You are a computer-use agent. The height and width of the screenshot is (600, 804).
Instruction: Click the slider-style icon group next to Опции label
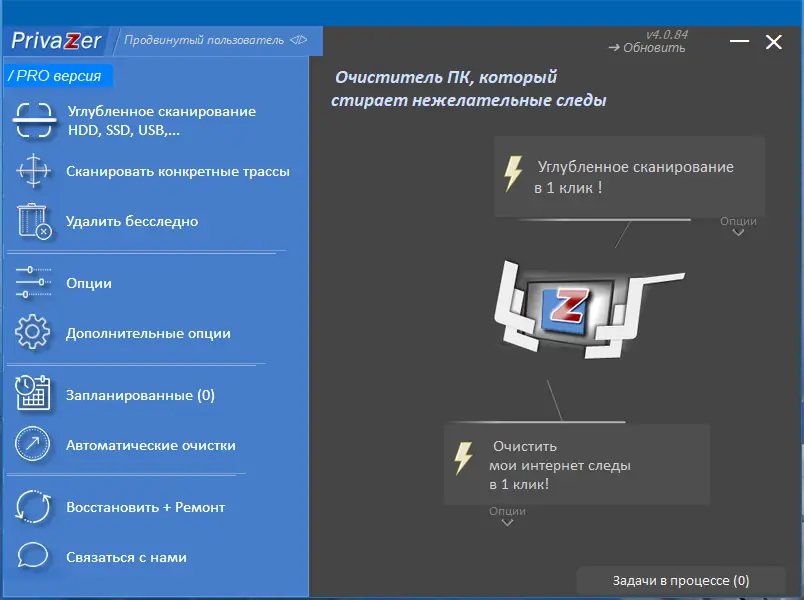point(32,283)
